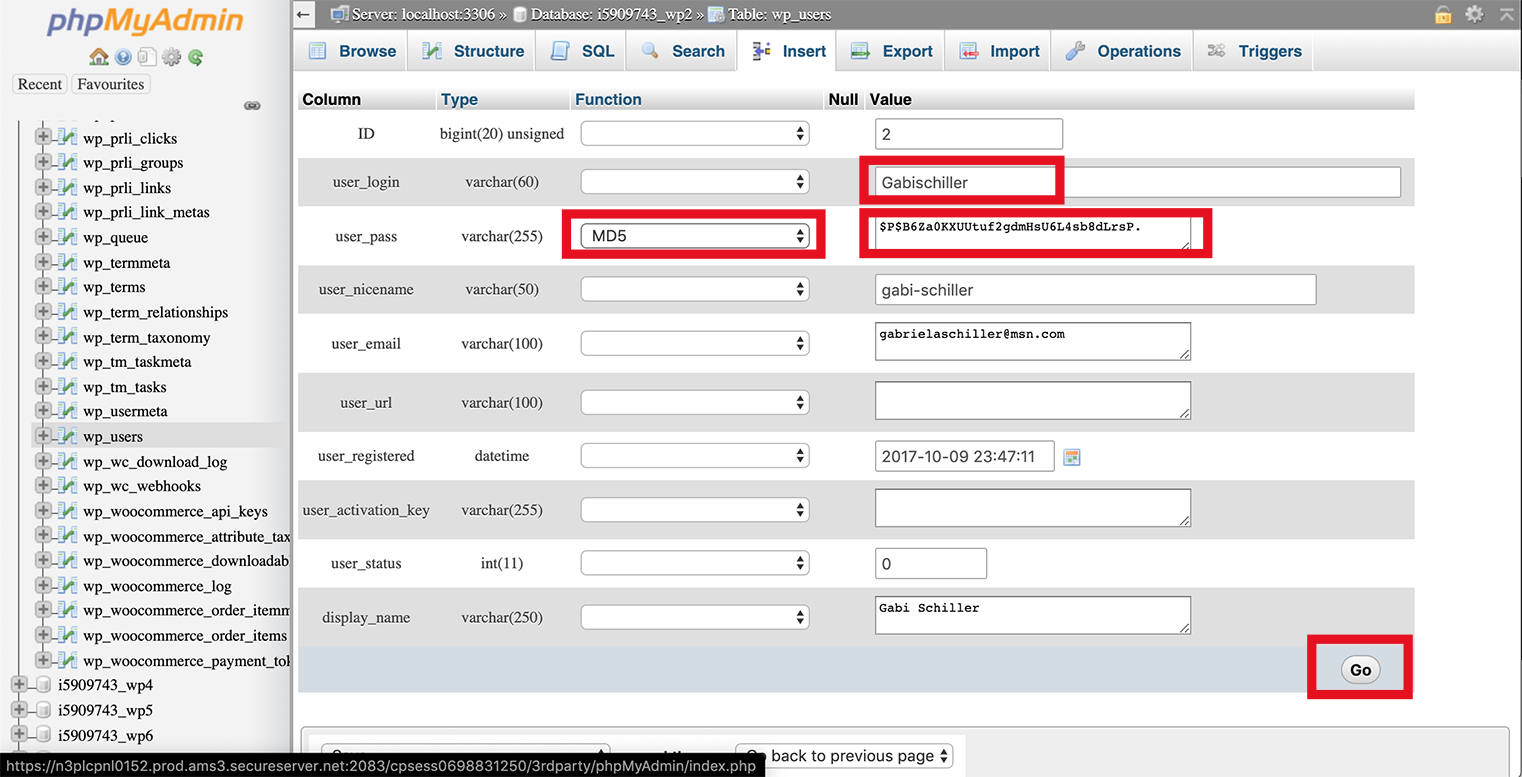Open the Export tab
The height and width of the screenshot is (777, 1522).
(893, 51)
